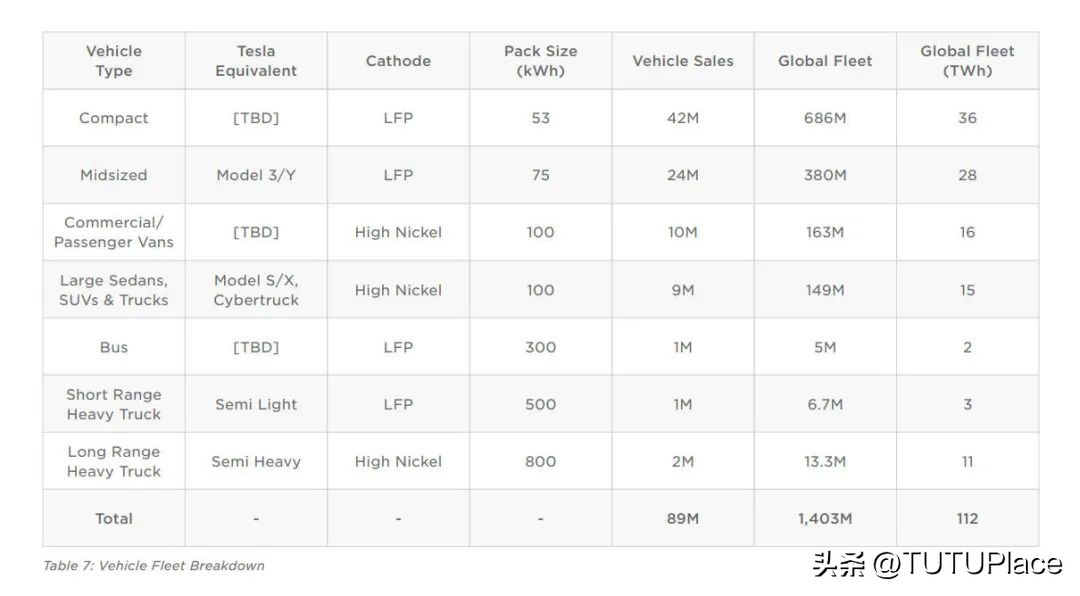
Task: Click the Semi Heavy cell
Action: pyautogui.click(x=256, y=462)
